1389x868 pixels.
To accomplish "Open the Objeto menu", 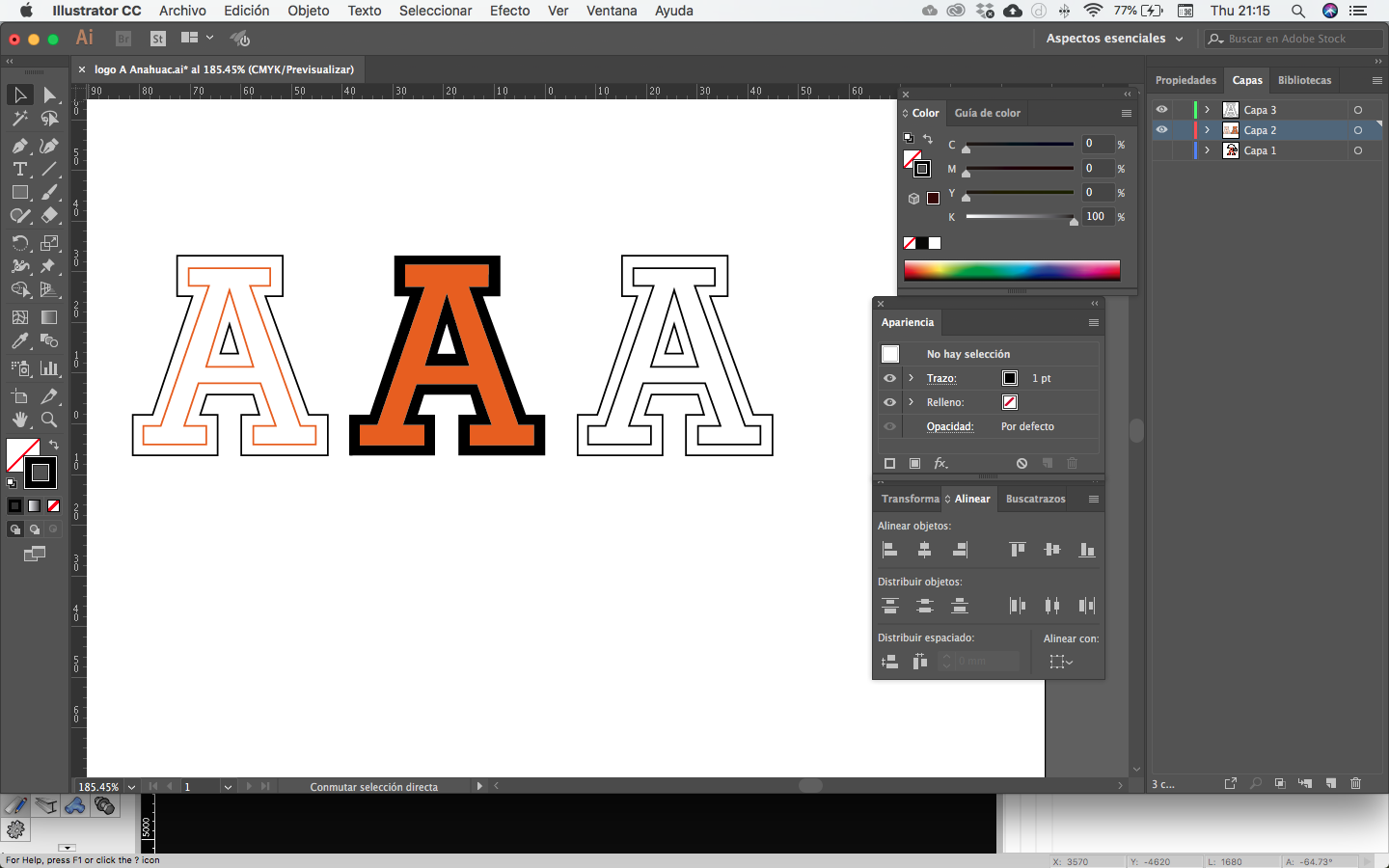I will tap(309, 11).
